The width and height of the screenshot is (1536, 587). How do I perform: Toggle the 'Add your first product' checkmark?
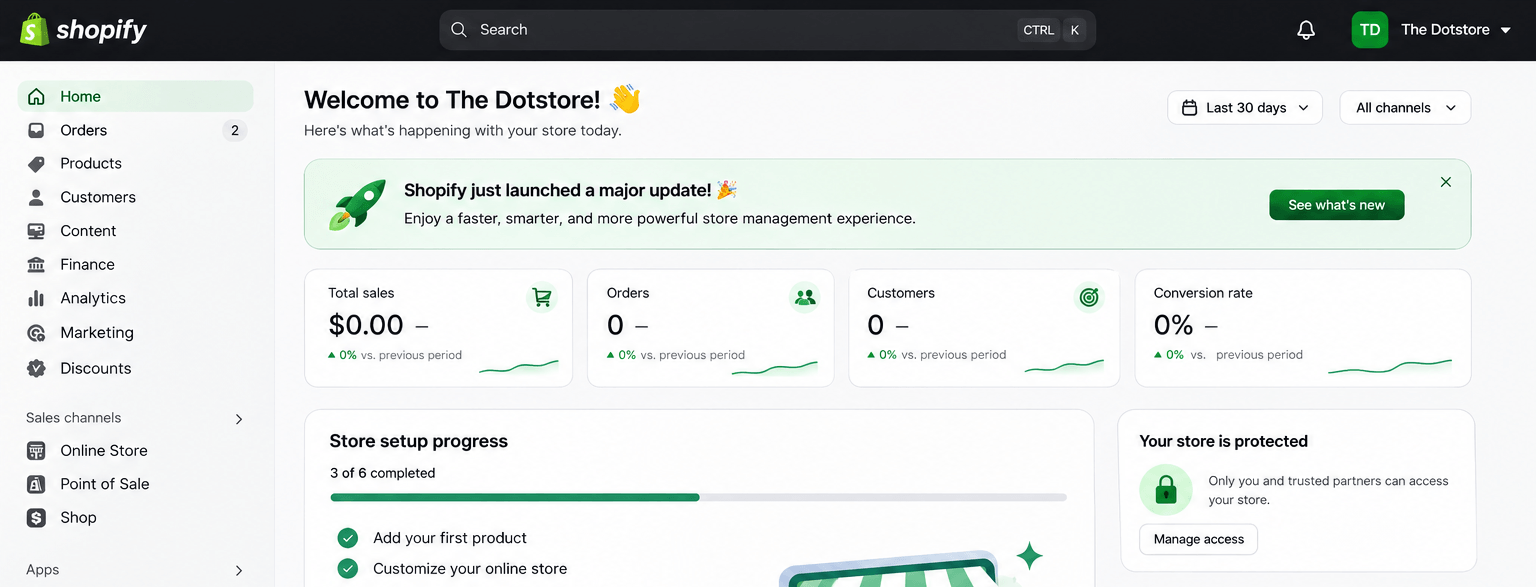point(348,538)
